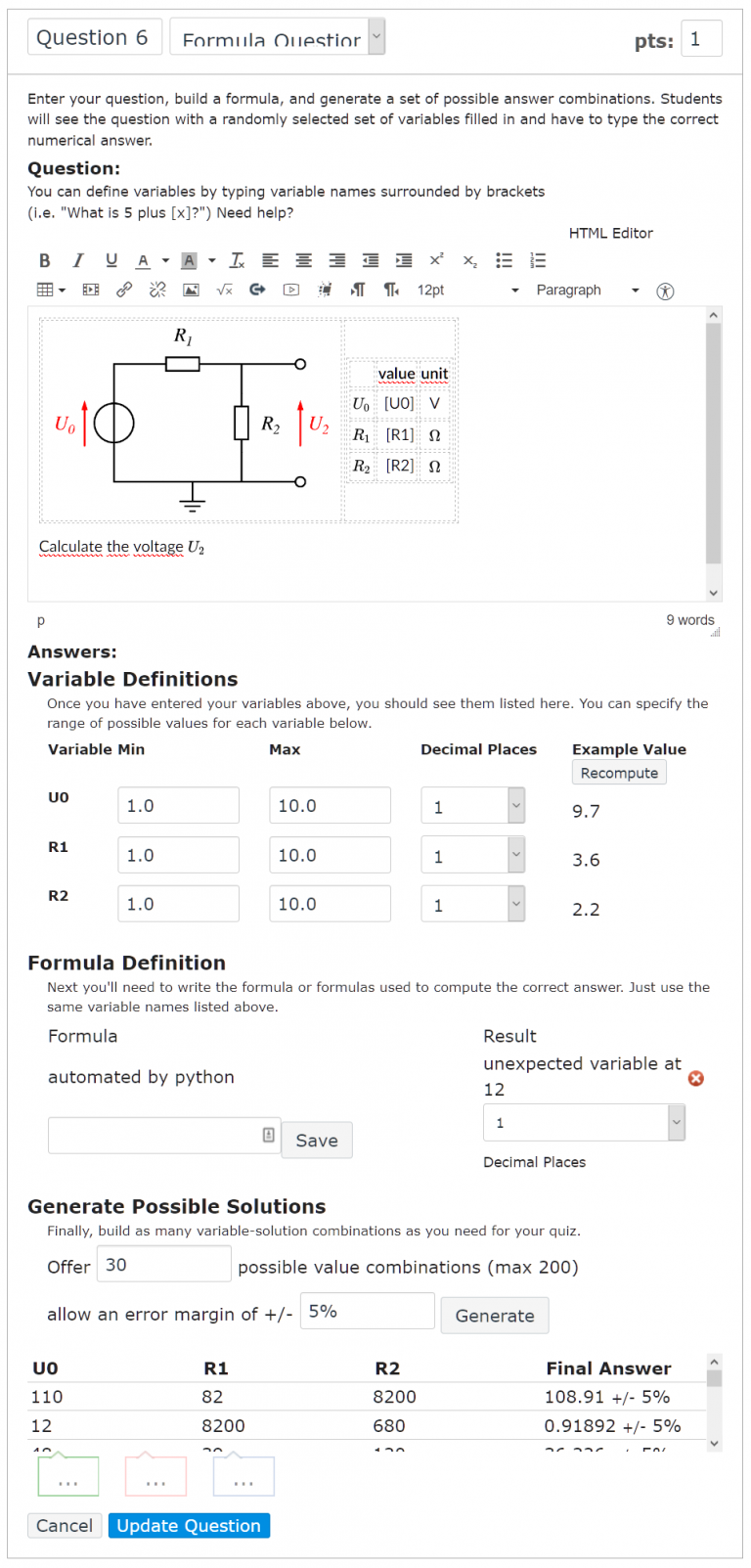Click the red formula error icon
Image resolution: width=751 pixels, height=1568 pixels.
tap(696, 1078)
